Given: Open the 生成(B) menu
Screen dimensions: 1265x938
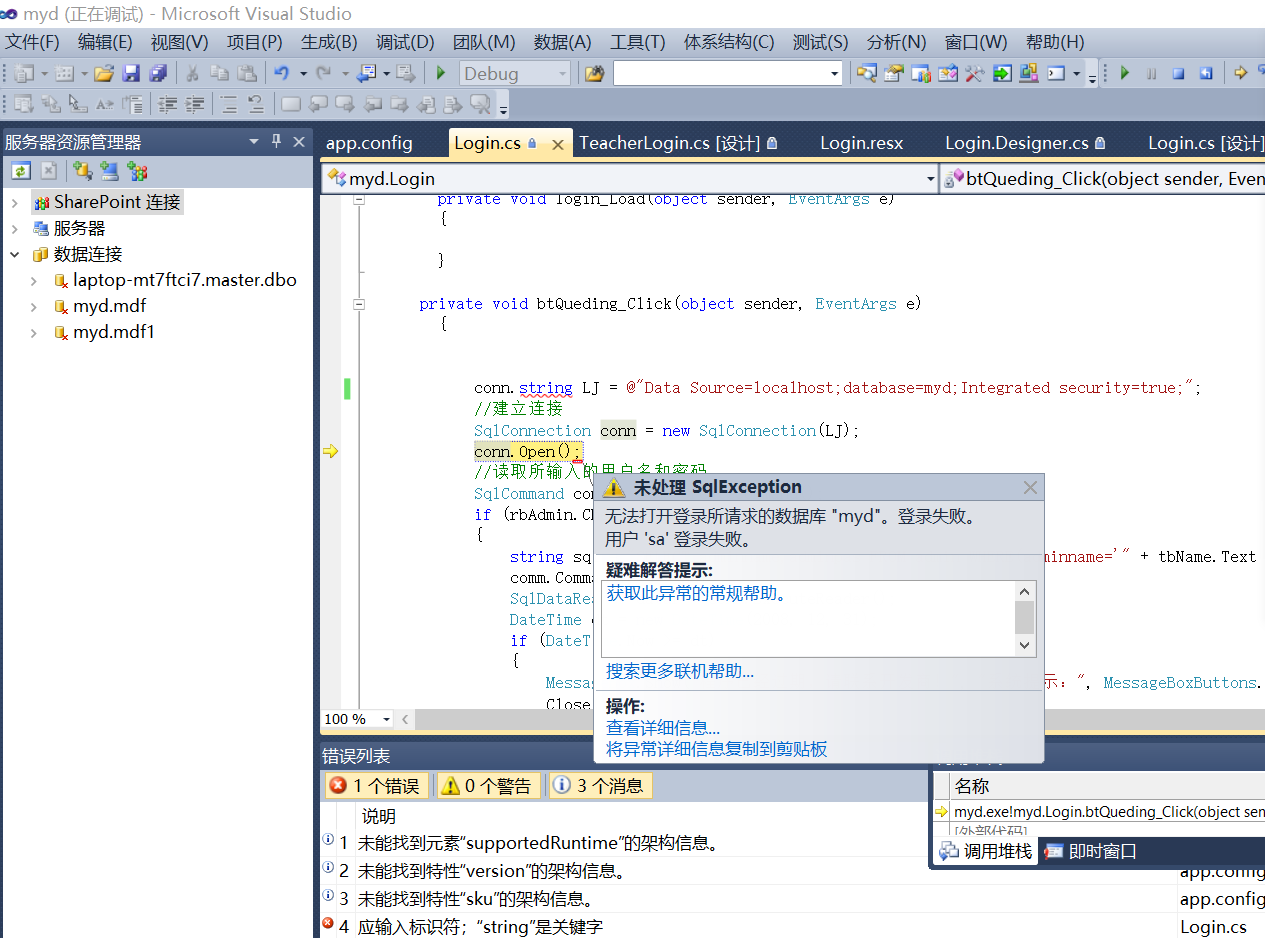Looking at the screenshot, I should click(329, 42).
